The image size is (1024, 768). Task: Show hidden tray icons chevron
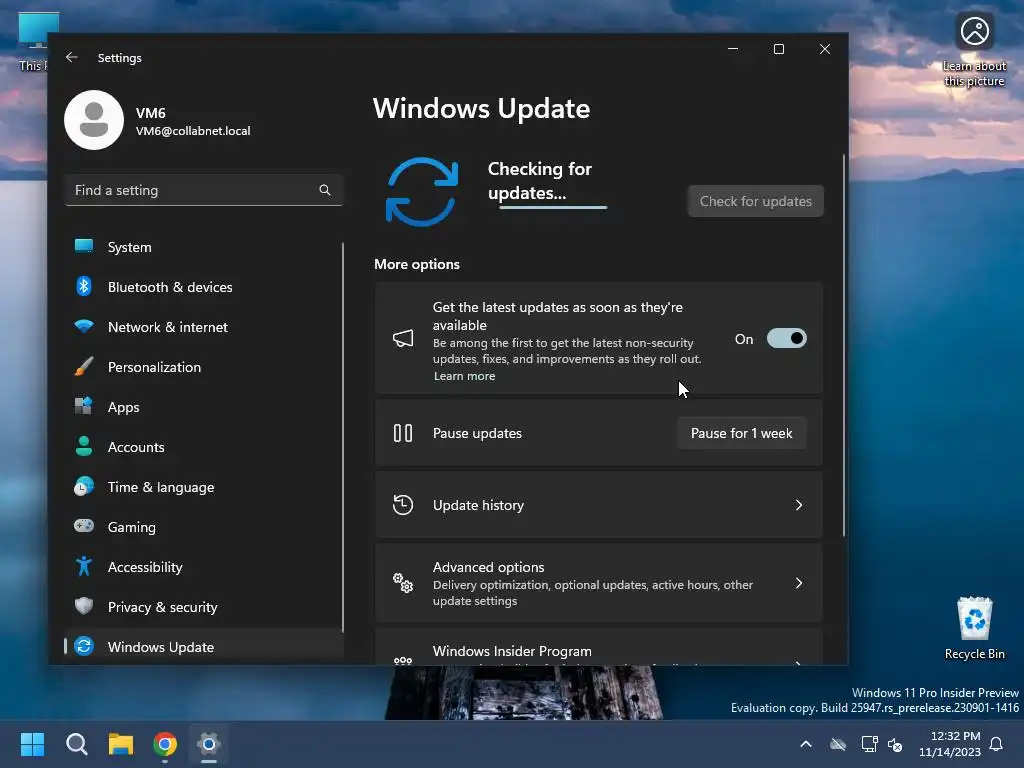coord(806,744)
